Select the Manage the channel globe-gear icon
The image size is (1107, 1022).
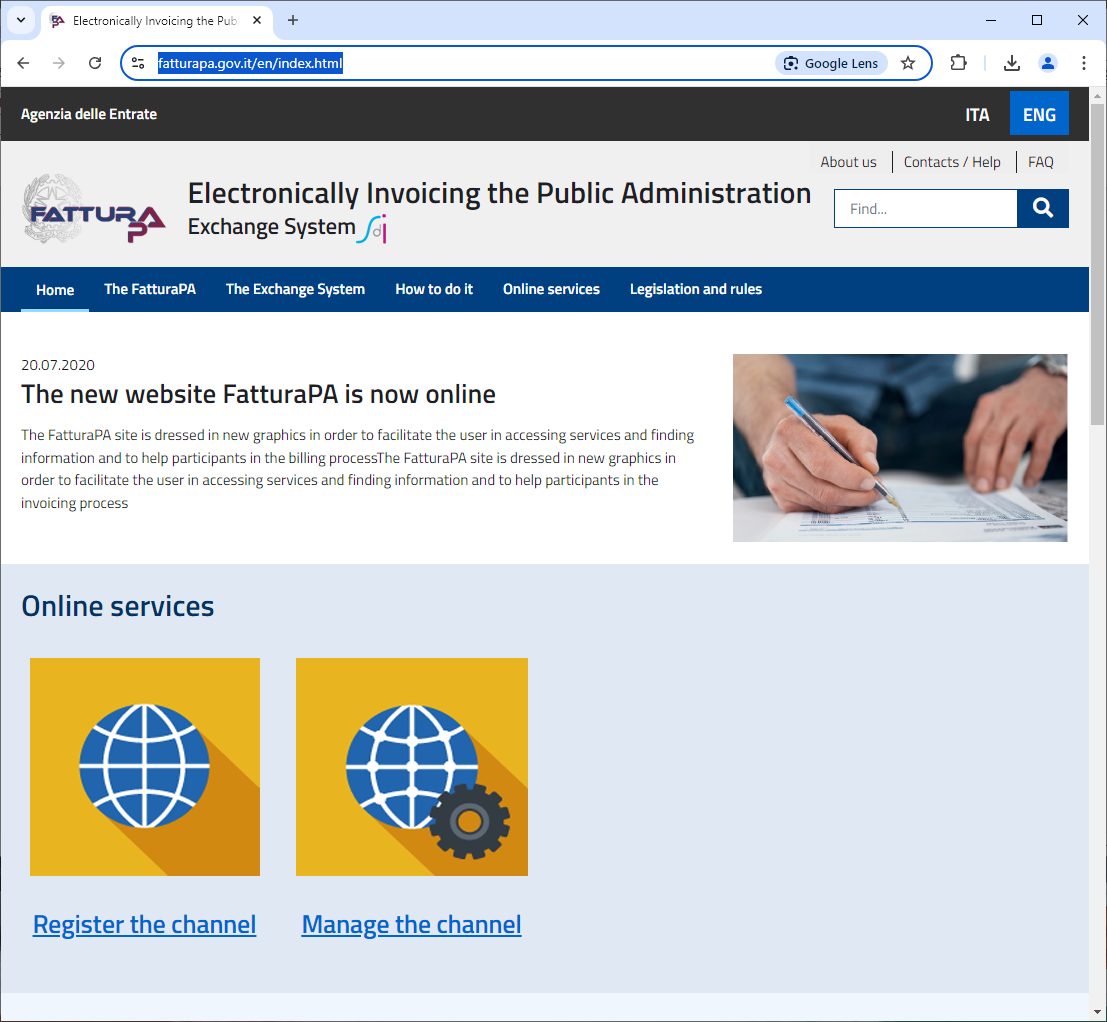point(411,766)
